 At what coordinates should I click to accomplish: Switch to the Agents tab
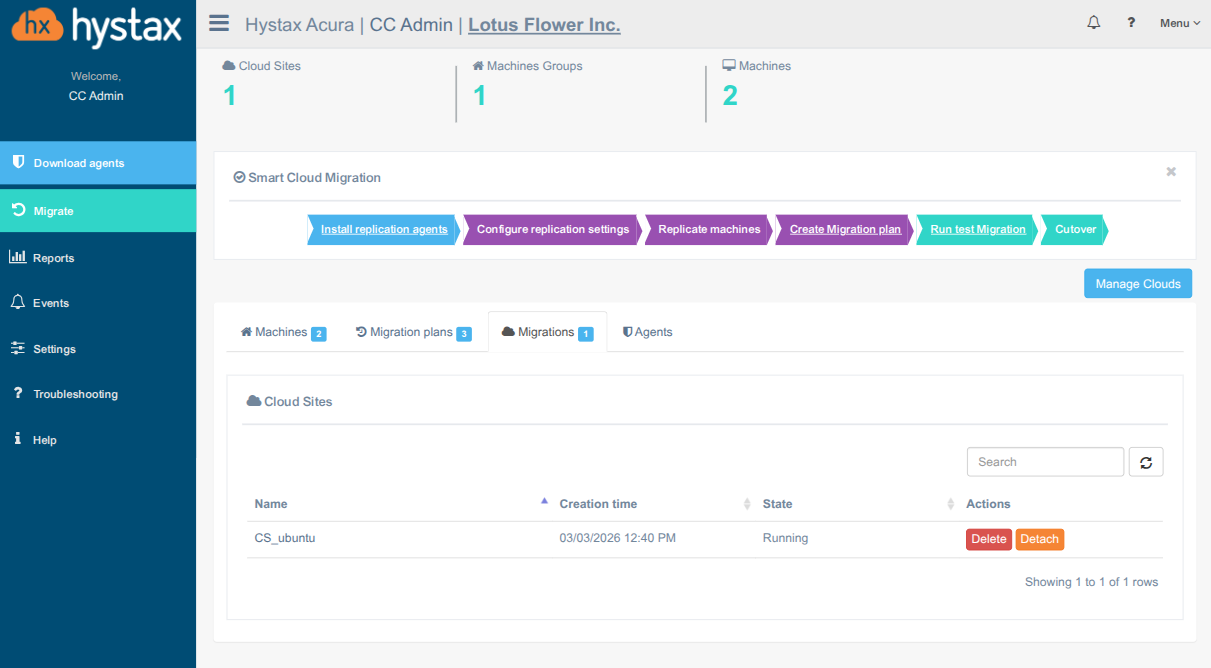(x=647, y=332)
